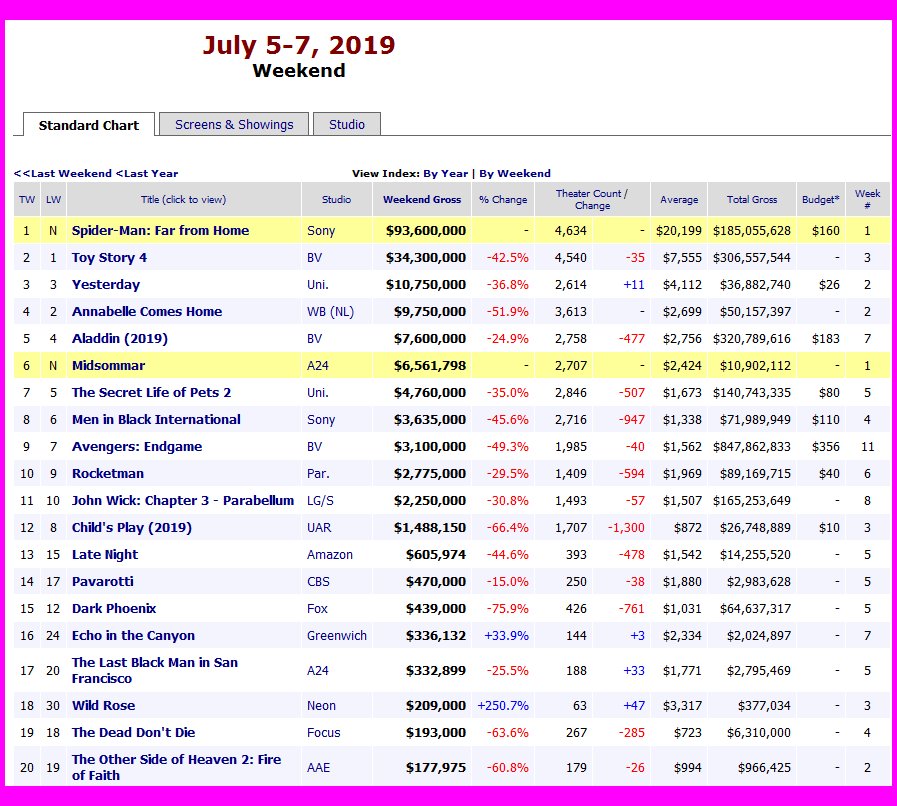897x806 pixels.
Task: Select the Wild Rose title
Action: [x=103, y=706]
